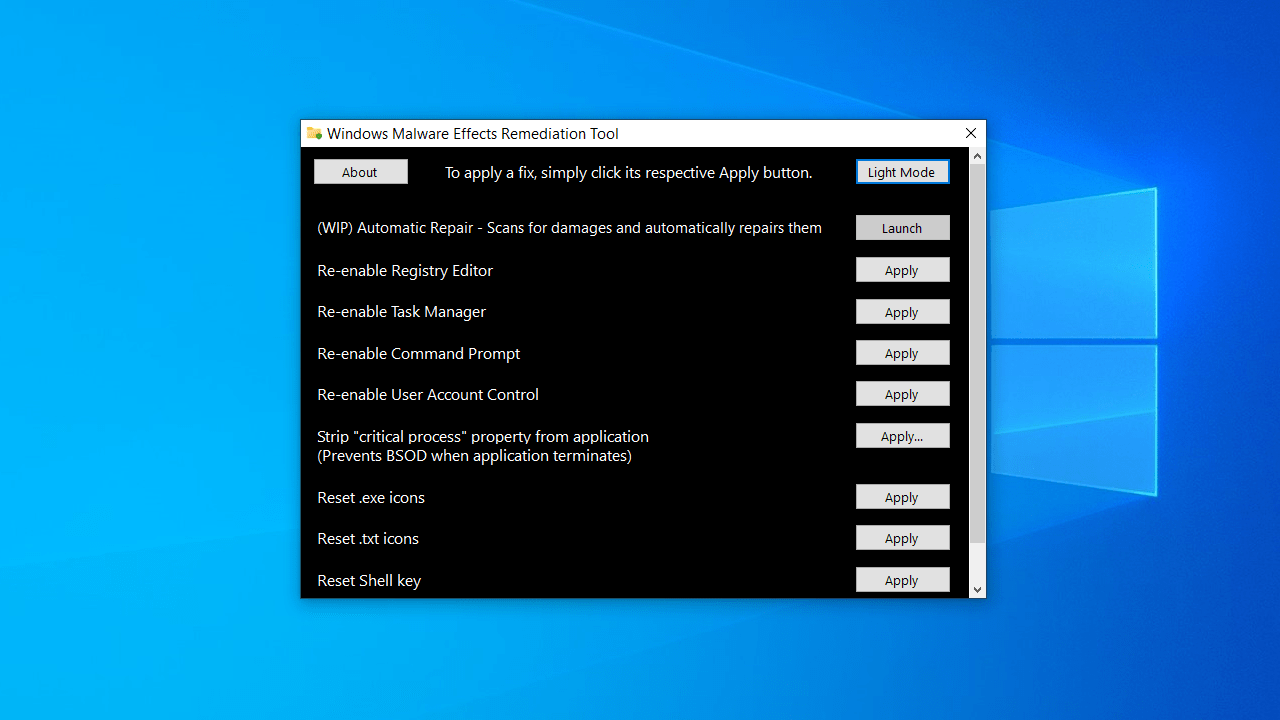The image size is (1280, 720).
Task: Click the window title text
Action: click(473, 133)
